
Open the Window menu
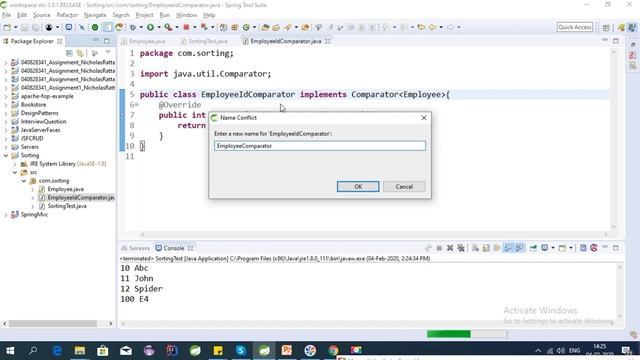(x=186, y=15)
